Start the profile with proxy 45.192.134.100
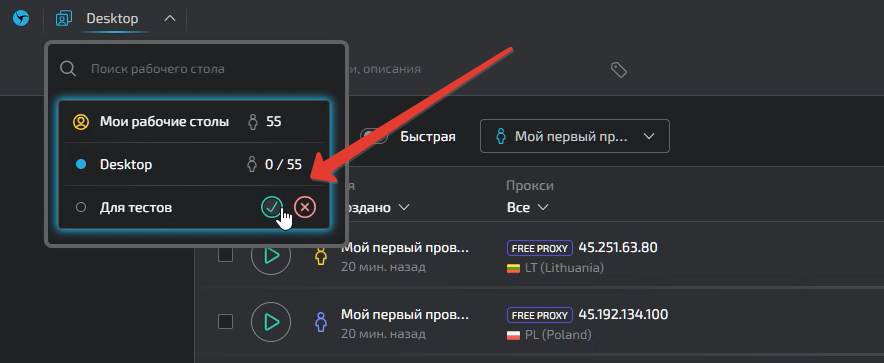The image size is (884, 363). tap(271, 322)
